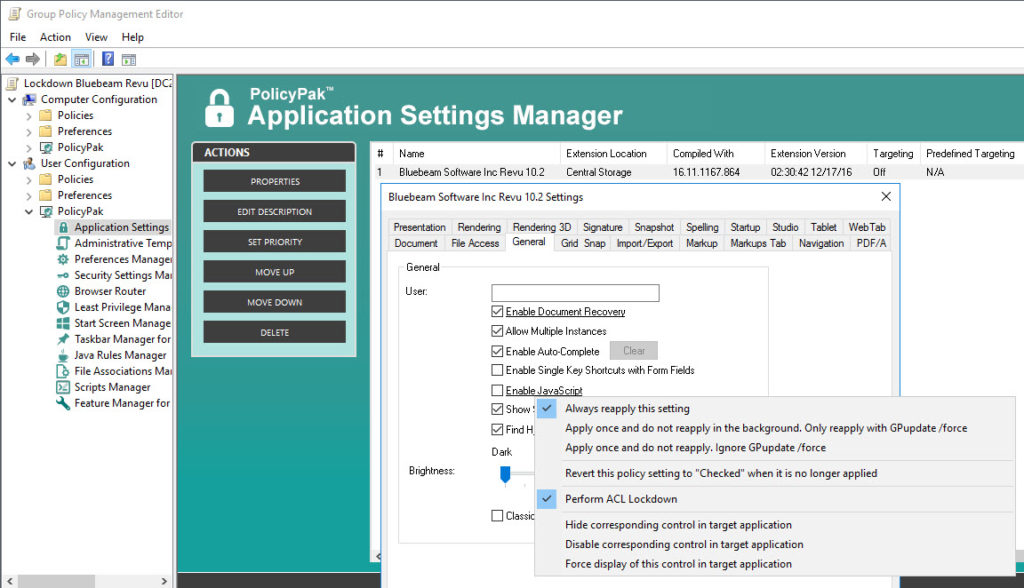1024x588 pixels.
Task: Click the PolicyPak icon under User Configuration
Action: click(46, 212)
